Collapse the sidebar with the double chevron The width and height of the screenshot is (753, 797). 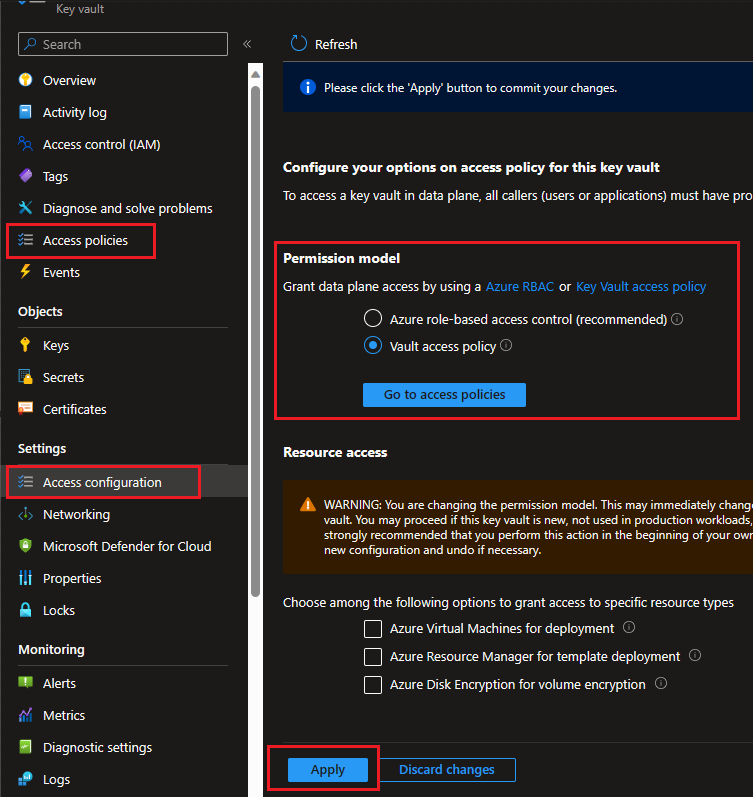[247, 44]
